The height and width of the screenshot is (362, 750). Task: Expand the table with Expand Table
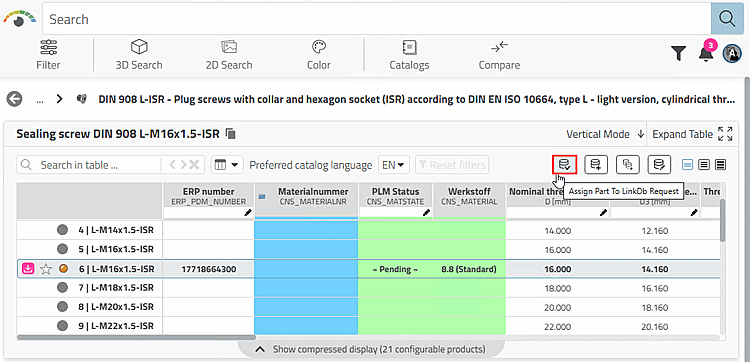point(692,134)
